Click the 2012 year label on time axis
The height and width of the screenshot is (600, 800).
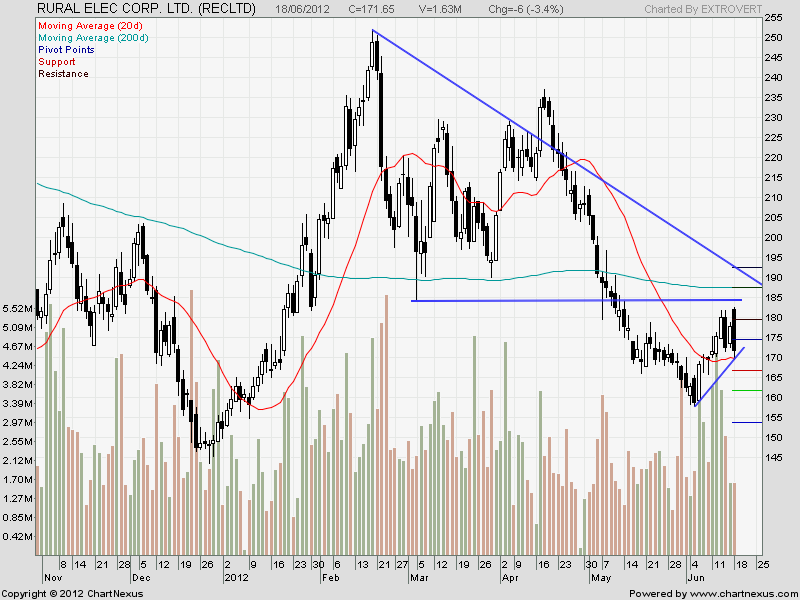click(236, 578)
